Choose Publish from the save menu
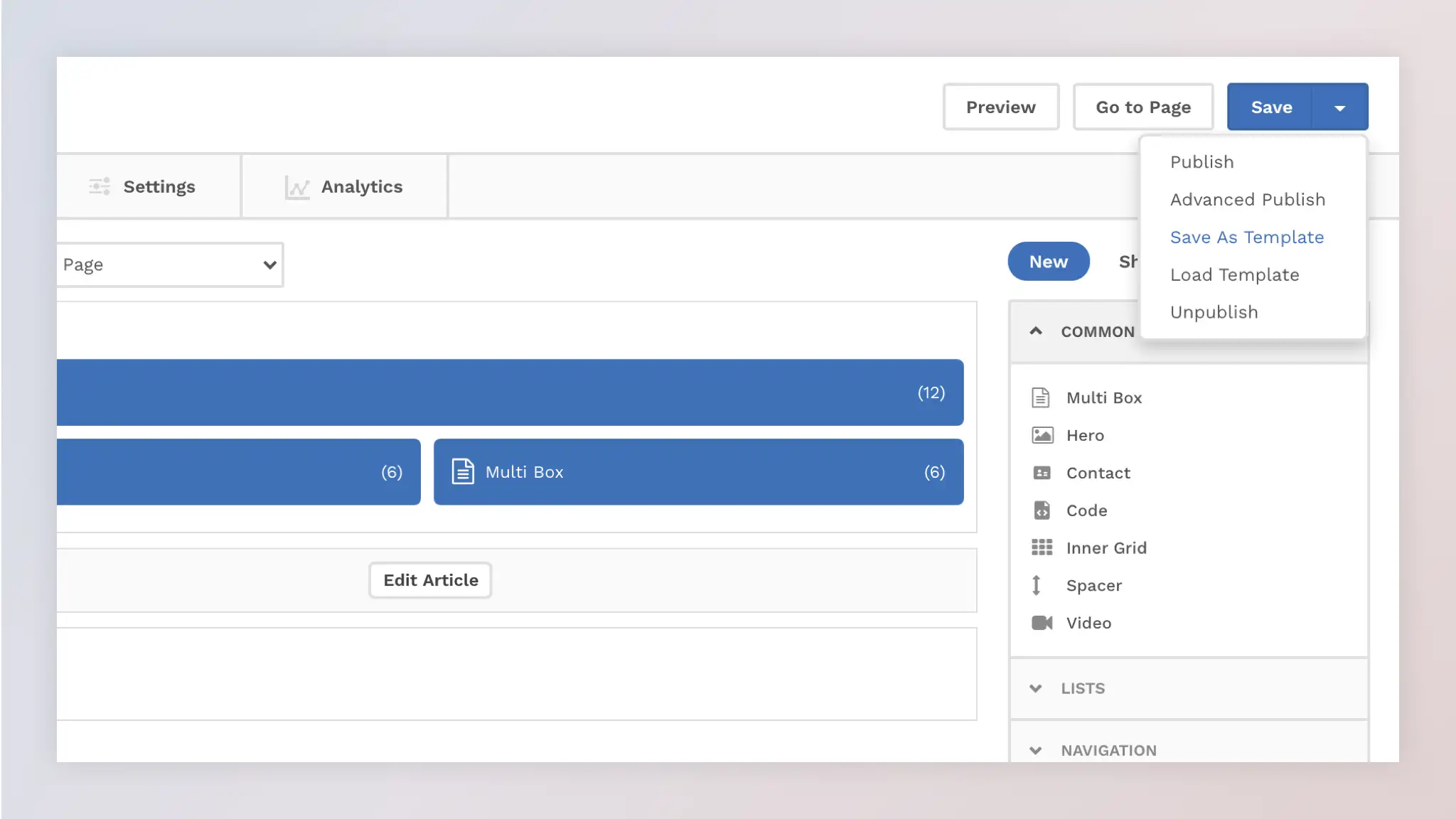Viewport: 1456px width, 819px height. click(x=1201, y=162)
